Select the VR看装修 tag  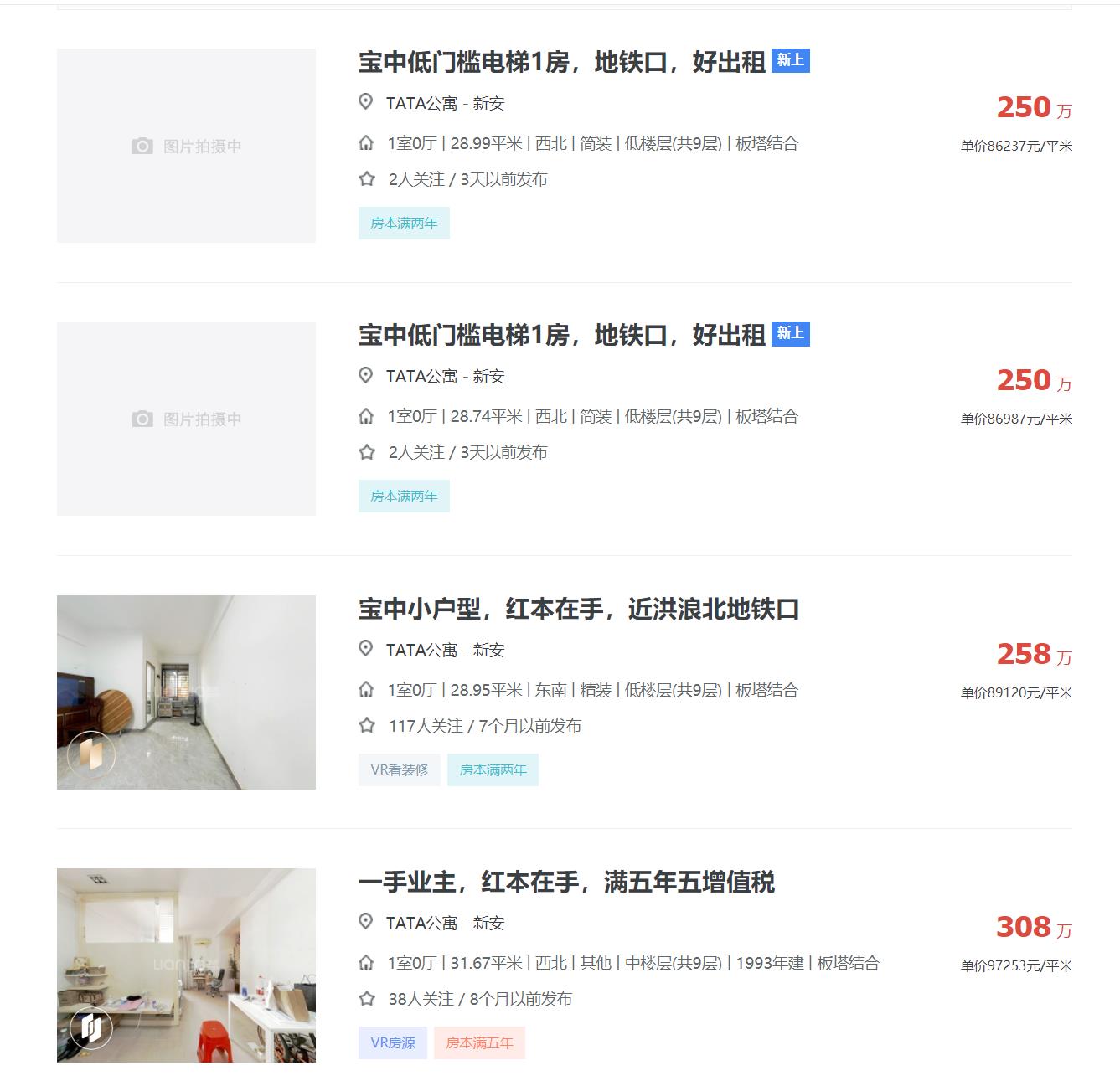[x=400, y=769]
